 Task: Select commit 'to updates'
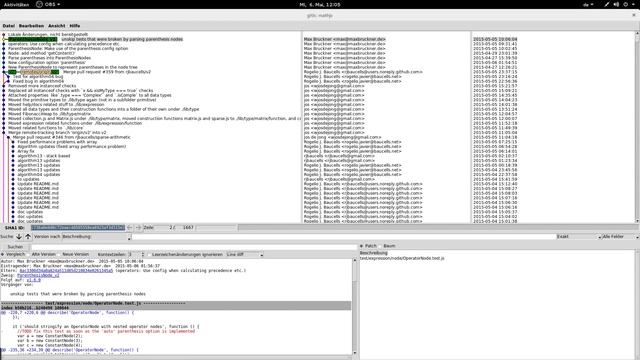click(x=28, y=179)
